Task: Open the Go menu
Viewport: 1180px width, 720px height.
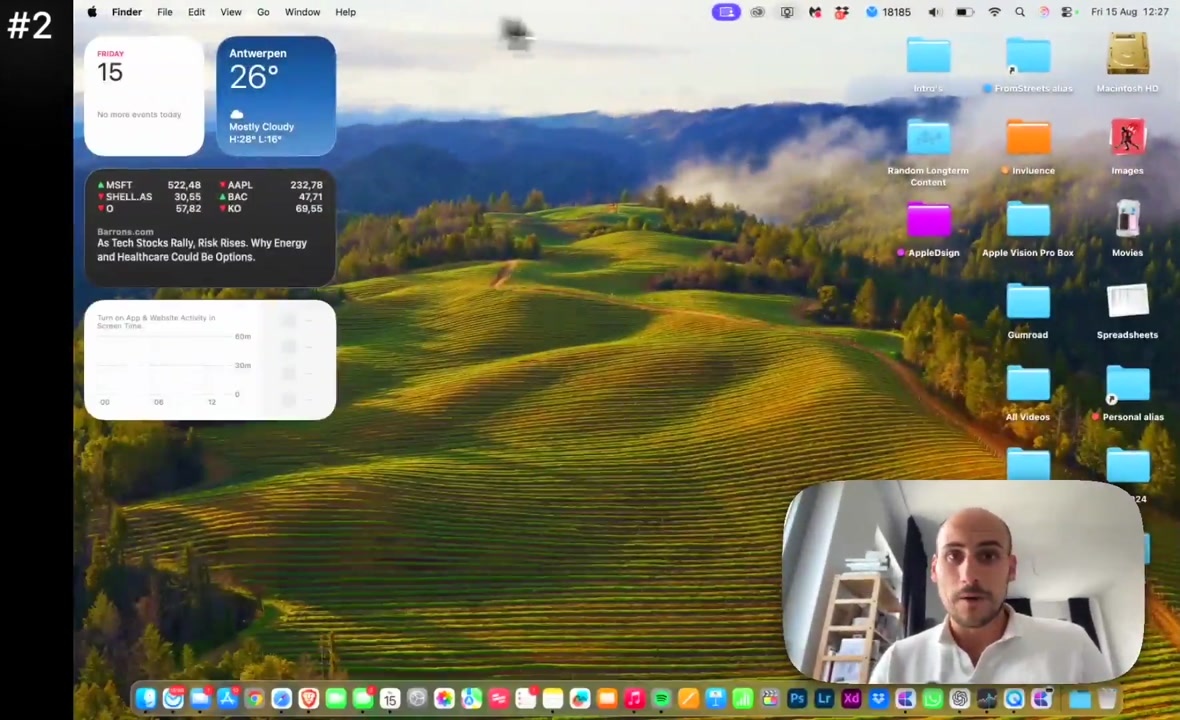Action: click(x=263, y=12)
